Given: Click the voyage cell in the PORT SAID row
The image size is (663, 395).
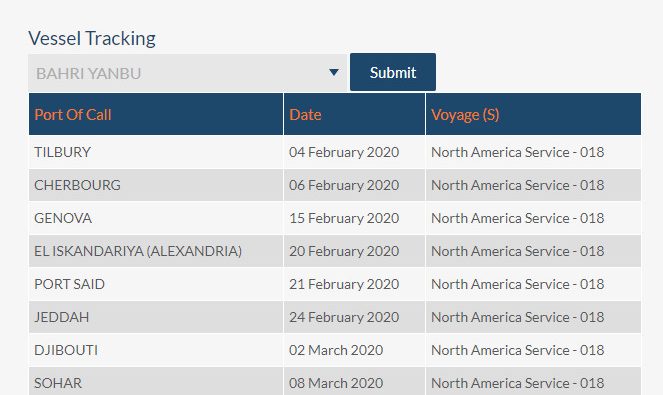Looking at the screenshot, I should (x=534, y=284).
